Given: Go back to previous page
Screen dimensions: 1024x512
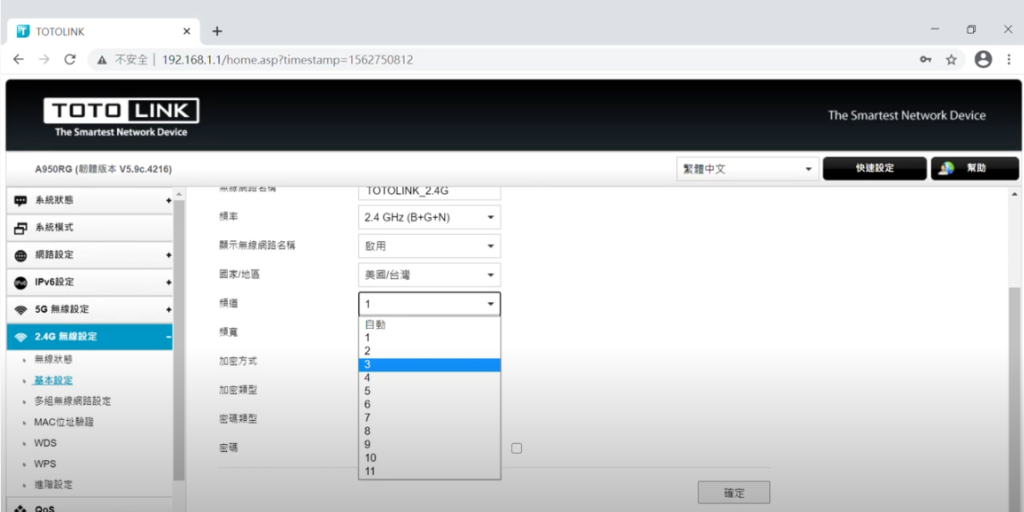Looking at the screenshot, I should pyautogui.click(x=18, y=59).
